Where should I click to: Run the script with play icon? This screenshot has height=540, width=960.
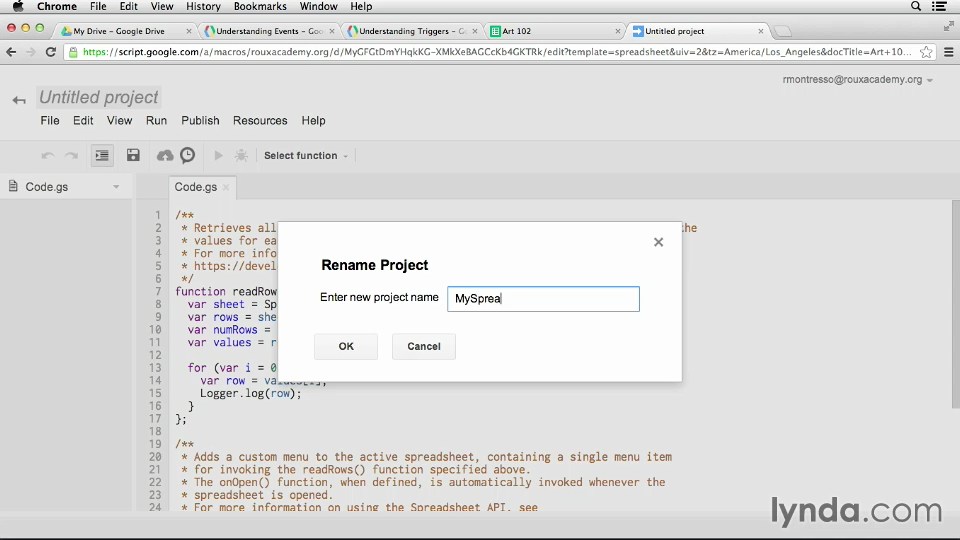point(218,156)
